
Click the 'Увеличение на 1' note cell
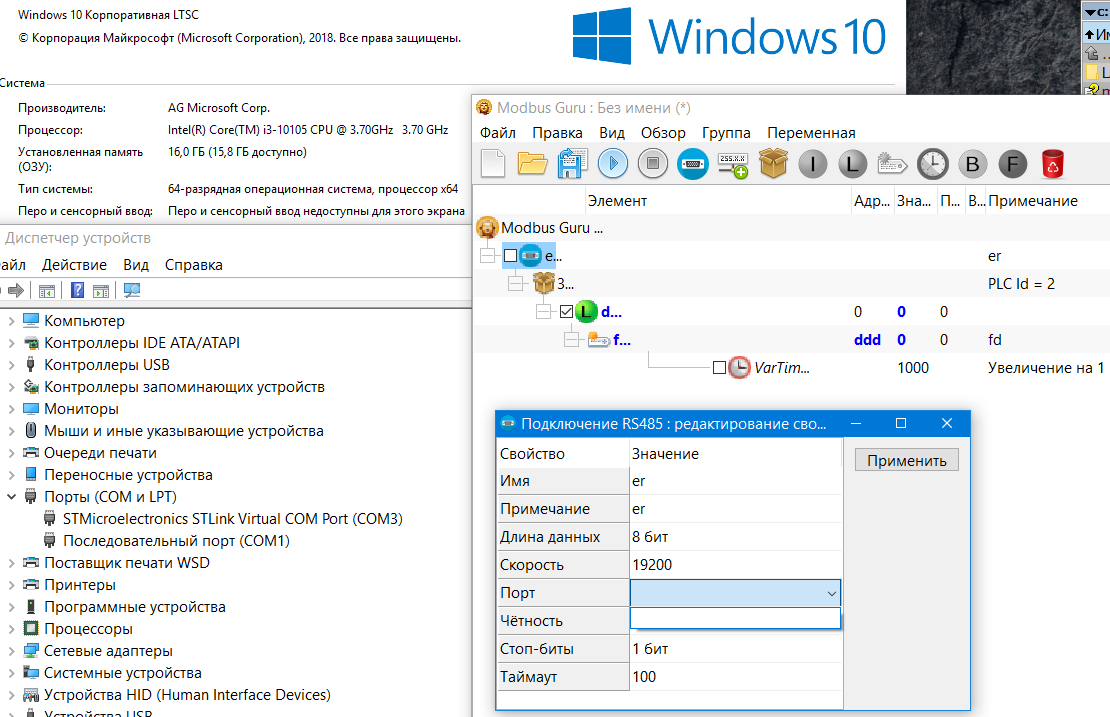click(1046, 368)
